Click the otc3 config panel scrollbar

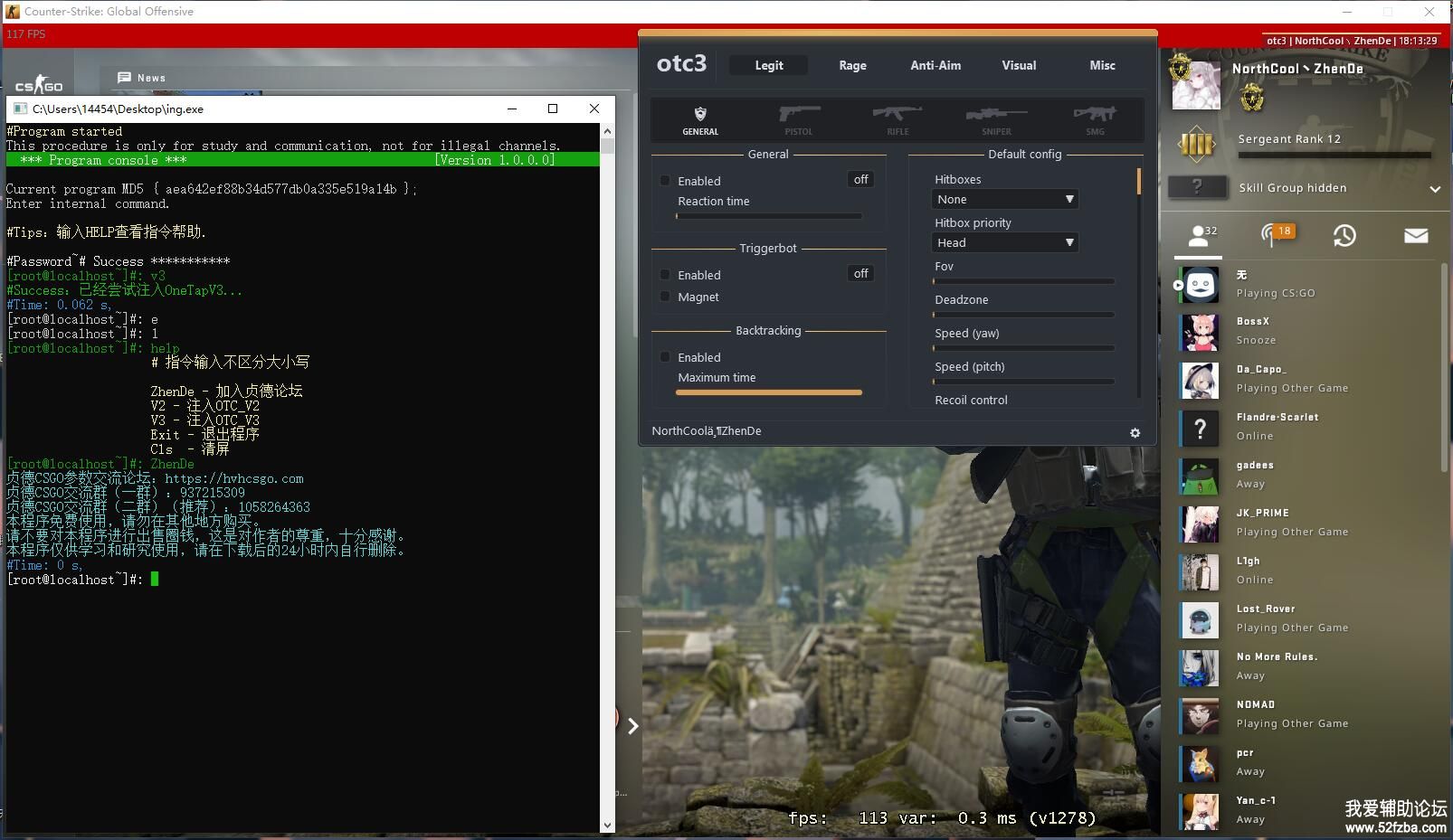click(x=1138, y=181)
